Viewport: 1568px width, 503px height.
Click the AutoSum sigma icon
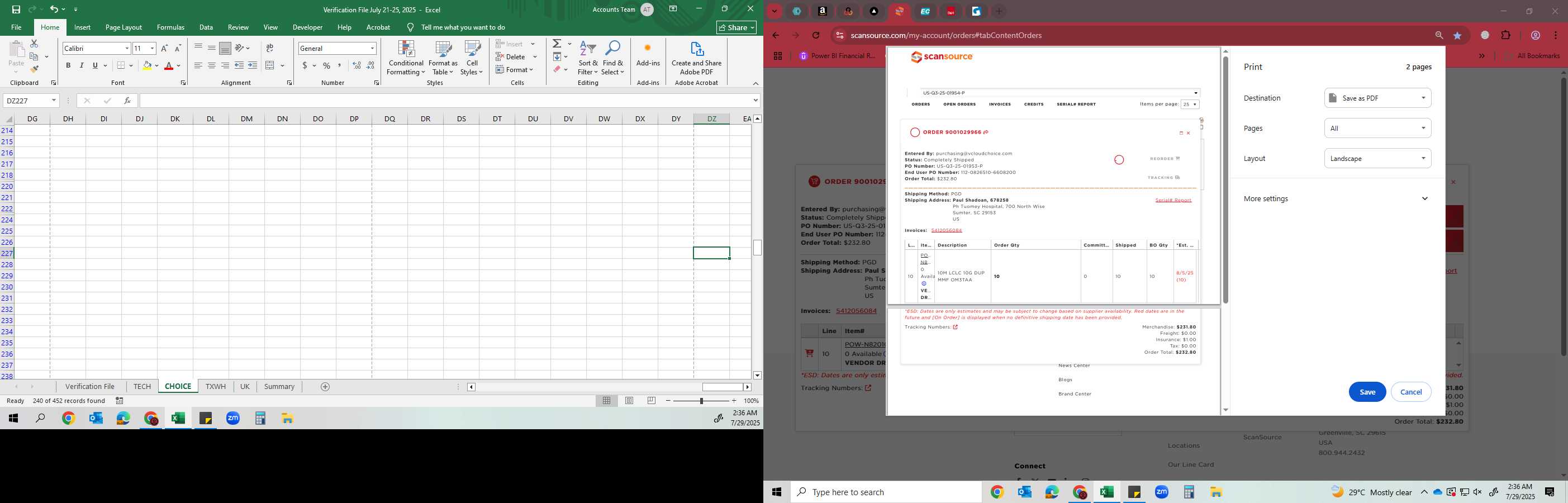coord(557,44)
